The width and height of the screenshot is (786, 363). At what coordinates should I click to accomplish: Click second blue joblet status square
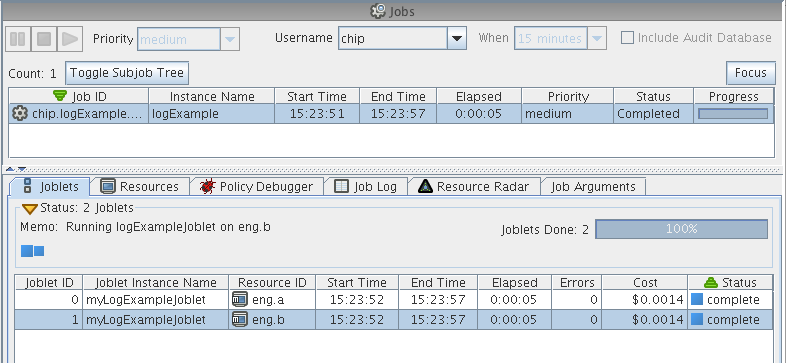point(39,251)
